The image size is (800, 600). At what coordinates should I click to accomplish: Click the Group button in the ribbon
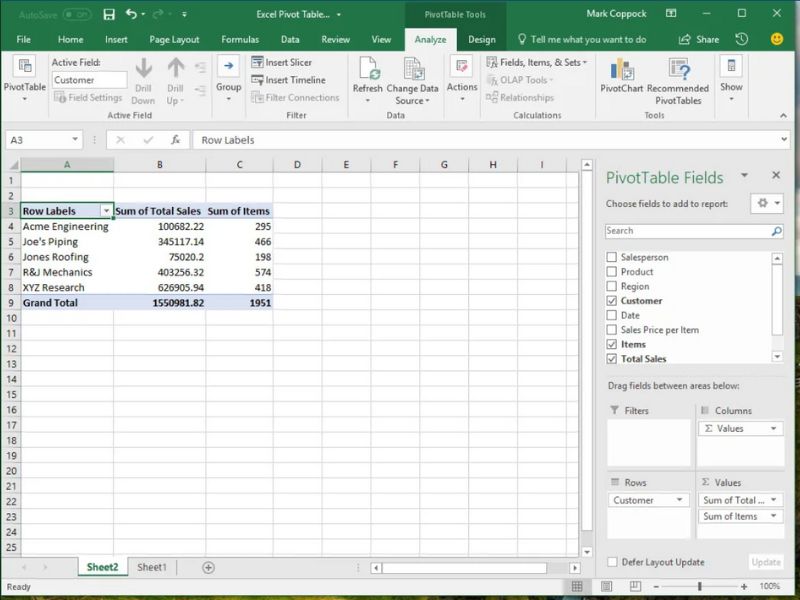(228, 75)
